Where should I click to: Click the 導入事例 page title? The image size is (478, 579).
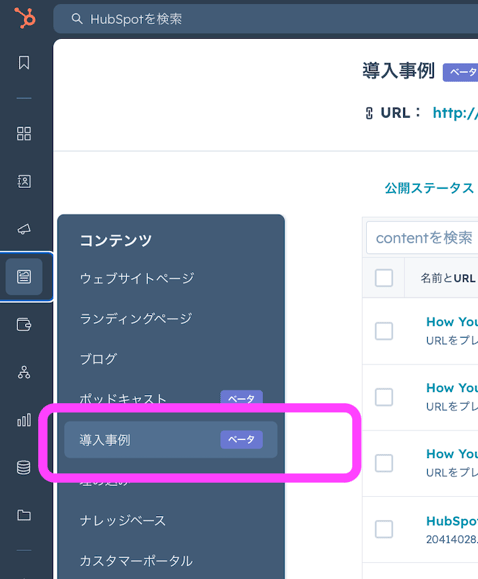point(398,71)
